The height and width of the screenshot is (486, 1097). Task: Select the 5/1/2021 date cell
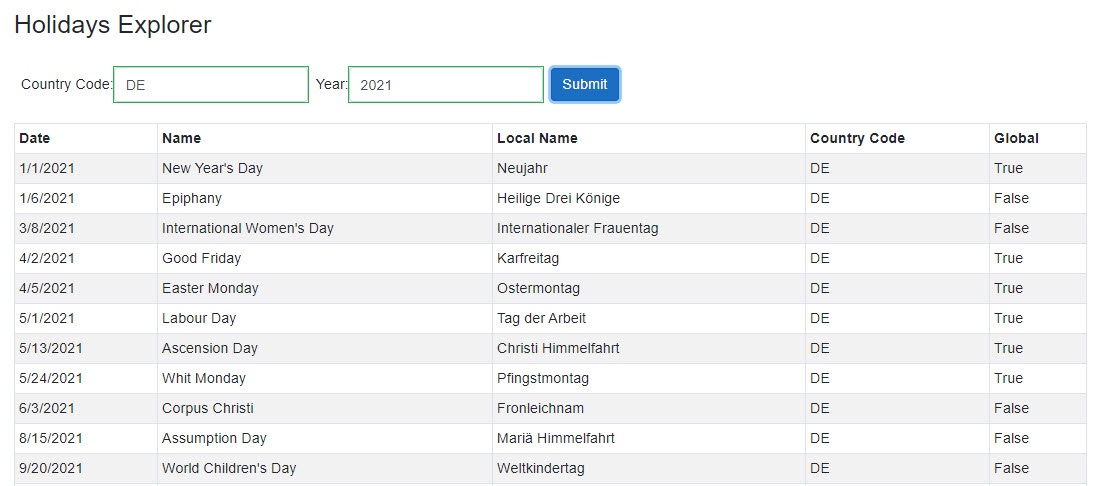click(x=47, y=318)
